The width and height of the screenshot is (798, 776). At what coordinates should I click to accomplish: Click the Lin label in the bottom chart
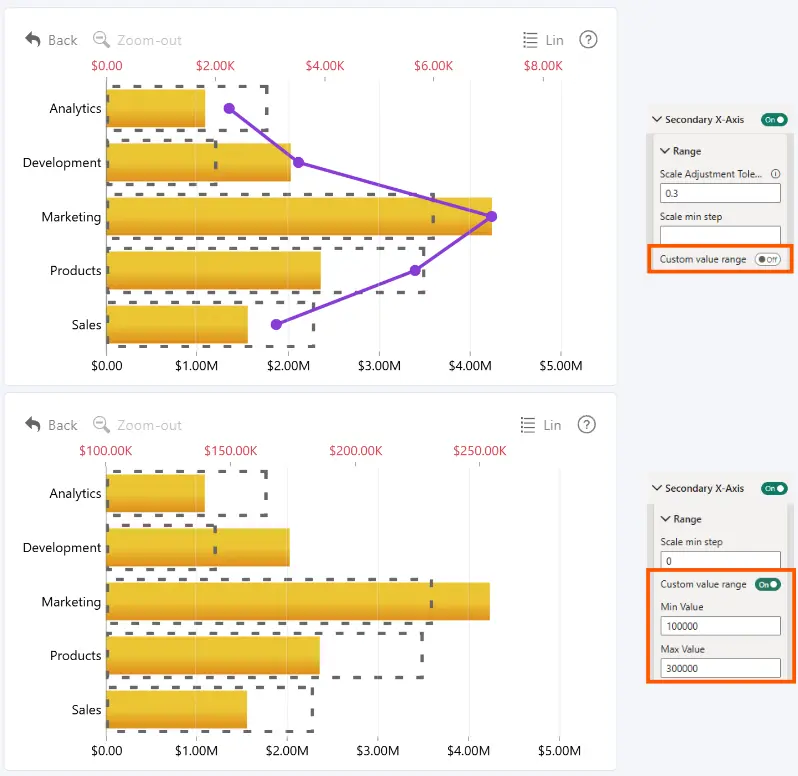[x=552, y=425]
